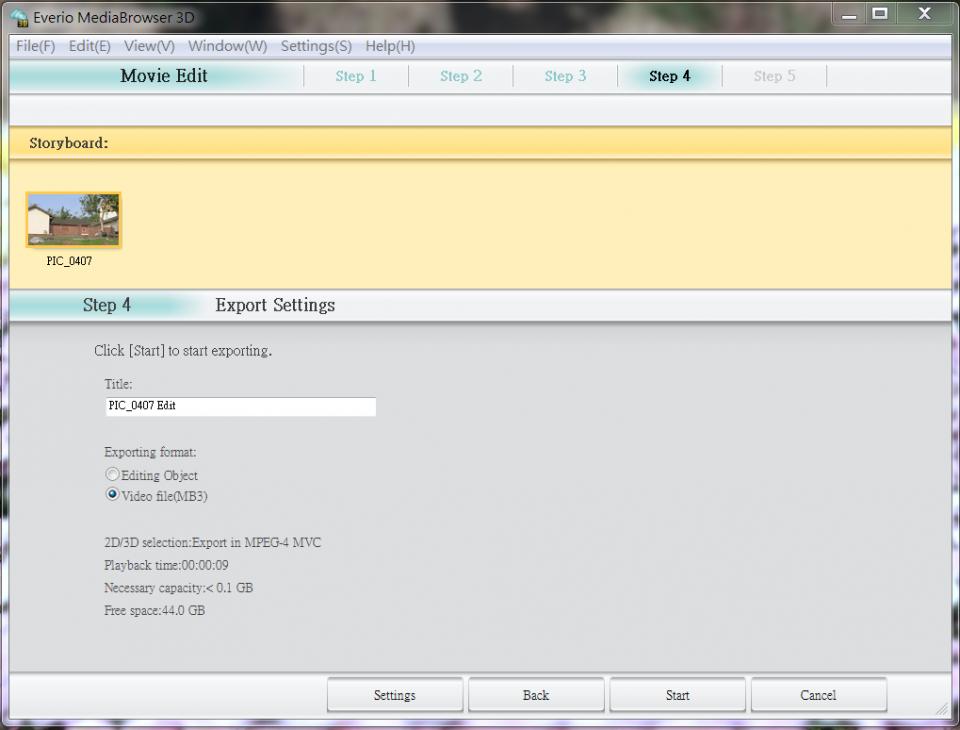Open export Settings with the bottom button
This screenshot has height=730, width=960.
click(x=394, y=695)
